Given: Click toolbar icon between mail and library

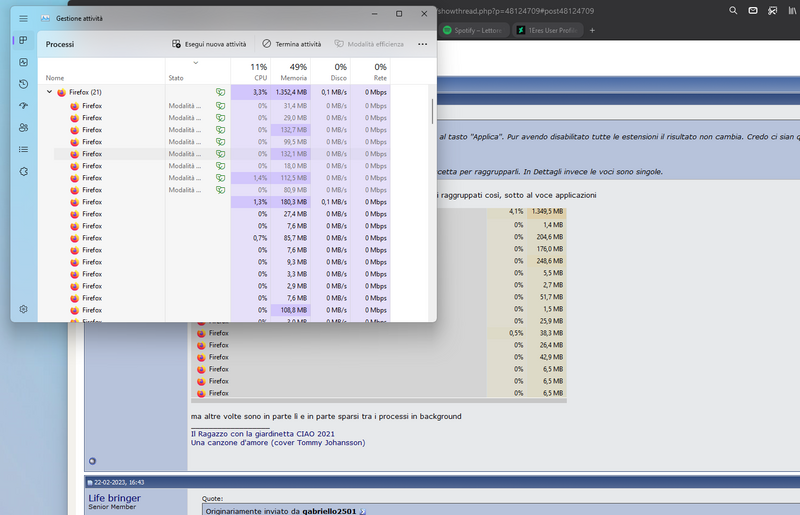Looking at the screenshot, I should pyautogui.click(x=772, y=10).
